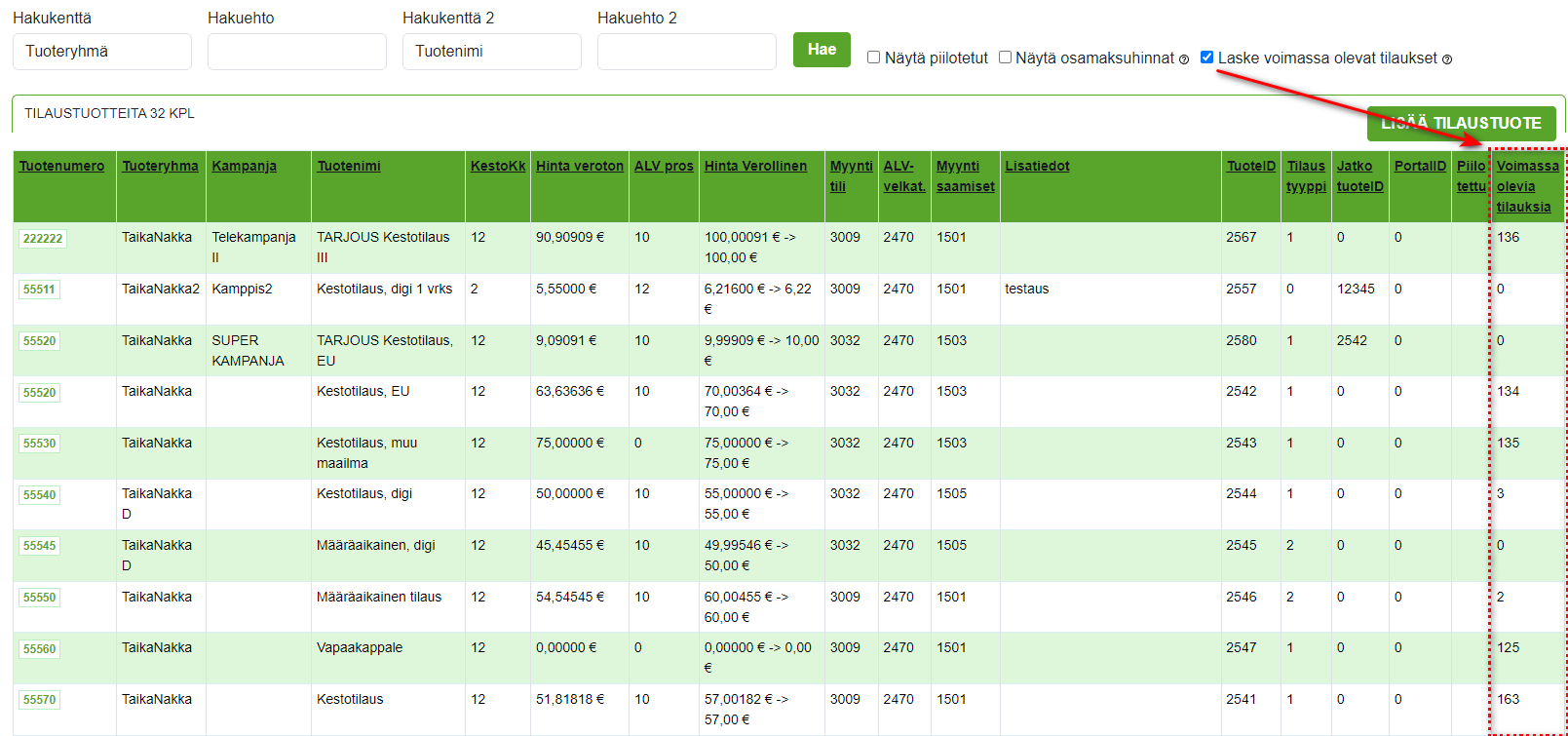The width and height of the screenshot is (1568, 736).
Task: Sort by the ALV-velkat. header
Action: coord(904,176)
